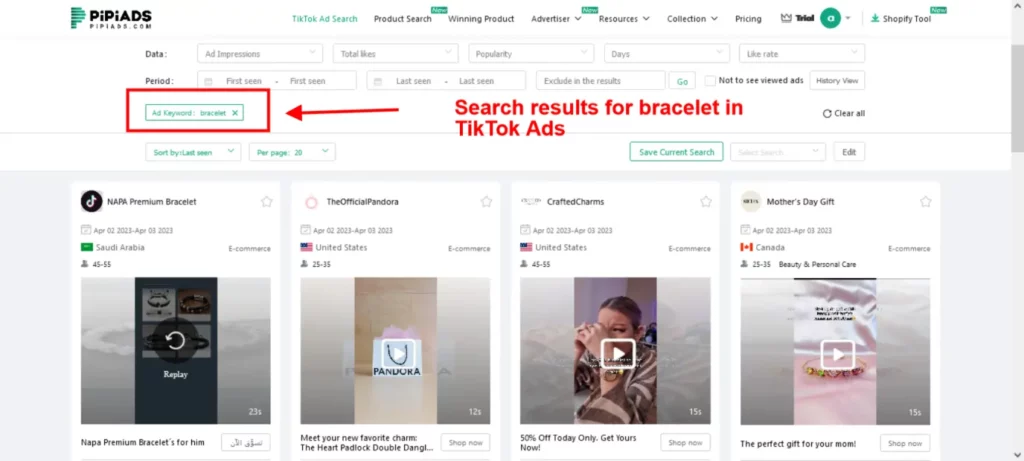Open the Sort by Last seen dropdown
This screenshot has height=461, width=1024.
[x=193, y=152]
